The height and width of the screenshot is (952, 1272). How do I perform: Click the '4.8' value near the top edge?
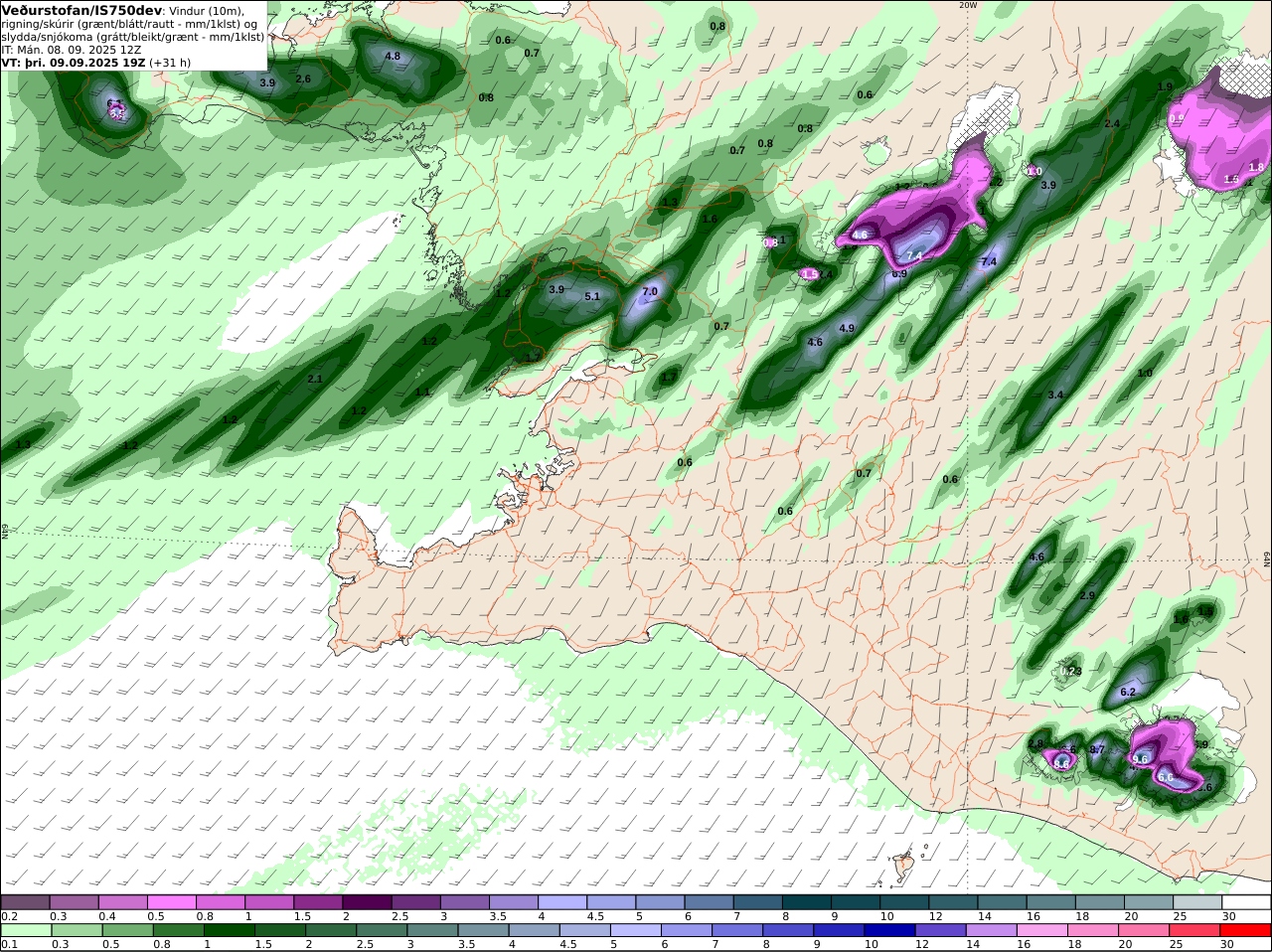coord(393,57)
